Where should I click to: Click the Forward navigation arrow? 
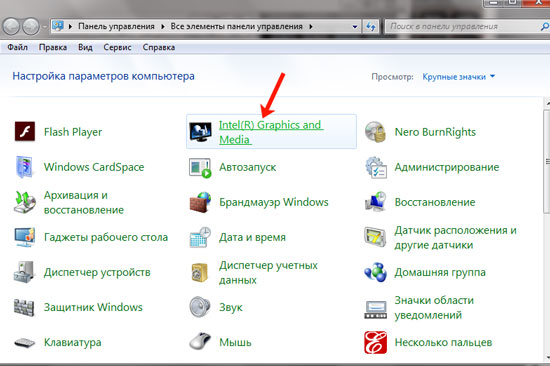31,27
